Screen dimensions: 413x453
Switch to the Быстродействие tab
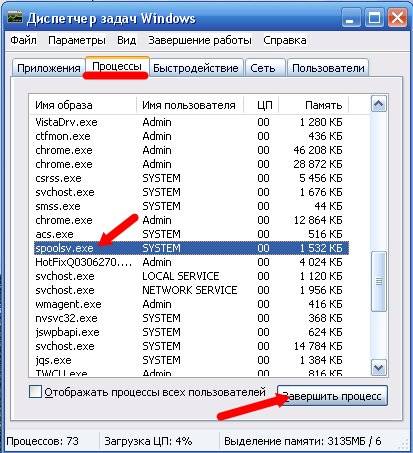pos(196,68)
